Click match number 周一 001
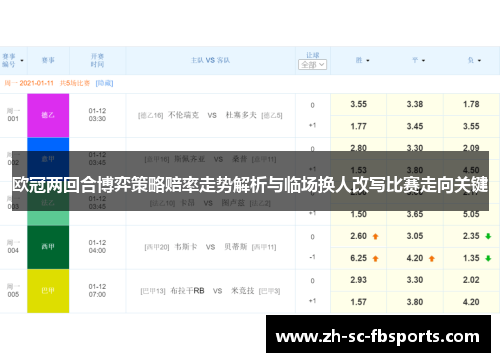500x362 pixels. tap(13, 115)
